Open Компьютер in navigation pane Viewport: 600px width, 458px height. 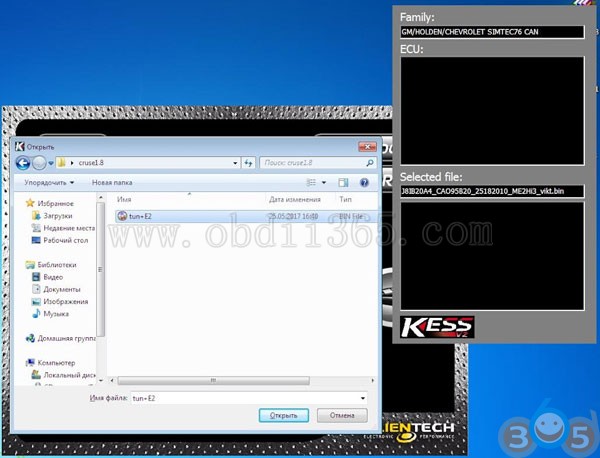(x=56, y=363)
